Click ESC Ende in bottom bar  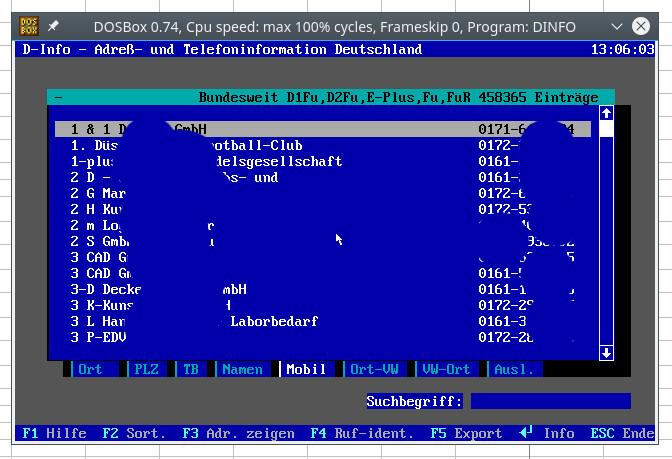[x=622, y=433]
